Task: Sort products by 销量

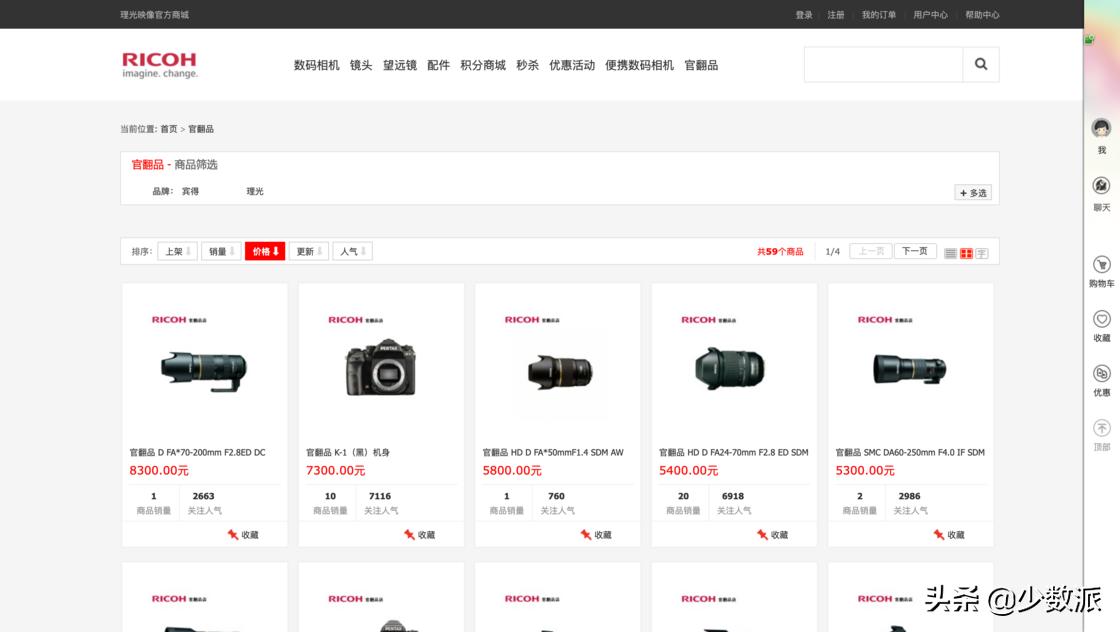Action: tap(221, 251)
